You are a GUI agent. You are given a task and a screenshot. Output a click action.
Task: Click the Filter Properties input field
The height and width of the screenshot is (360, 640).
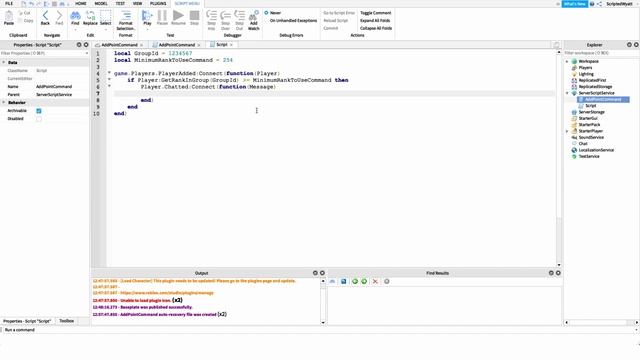point(44,53)
